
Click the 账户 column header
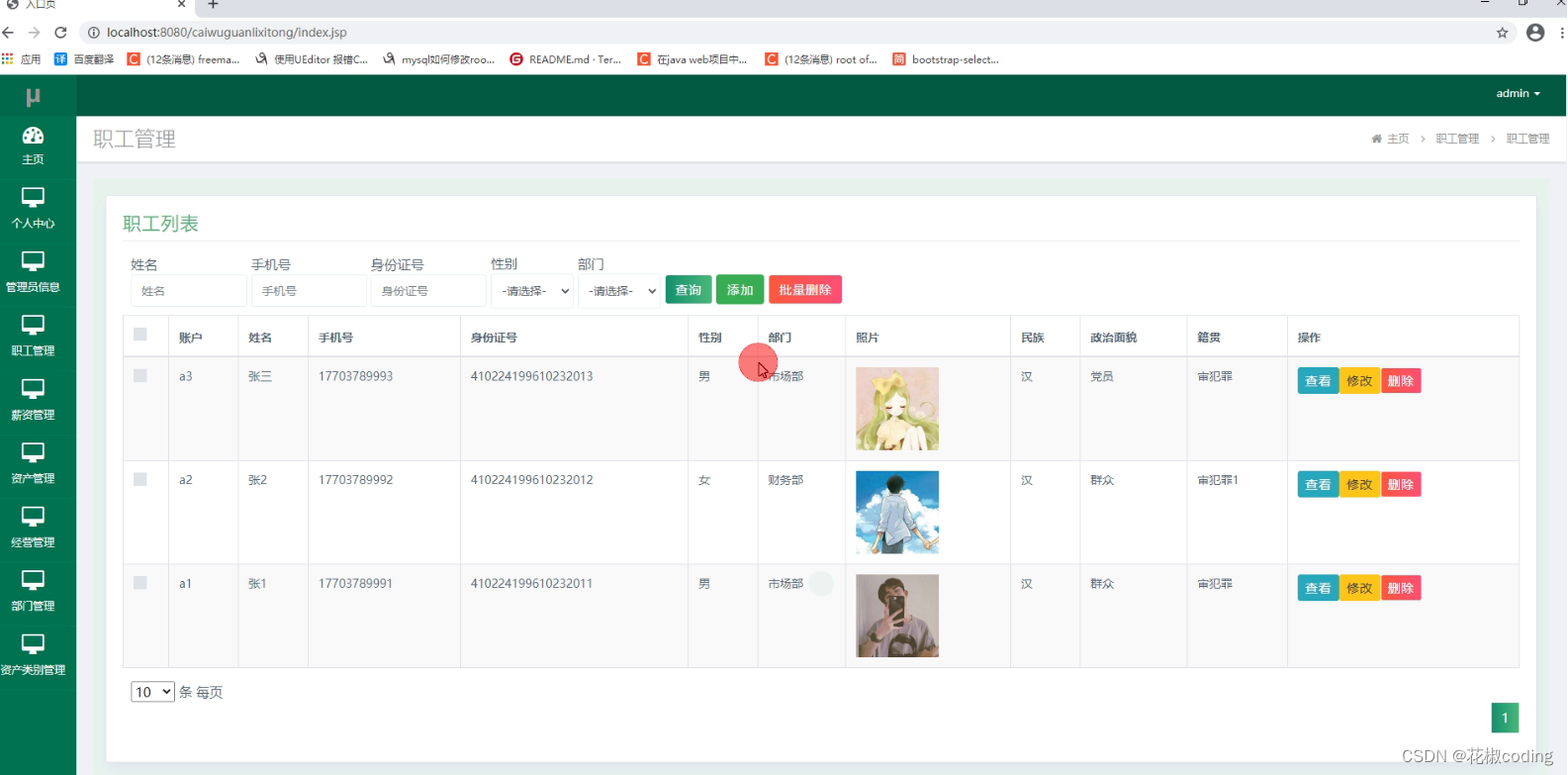tap(190, 338)
